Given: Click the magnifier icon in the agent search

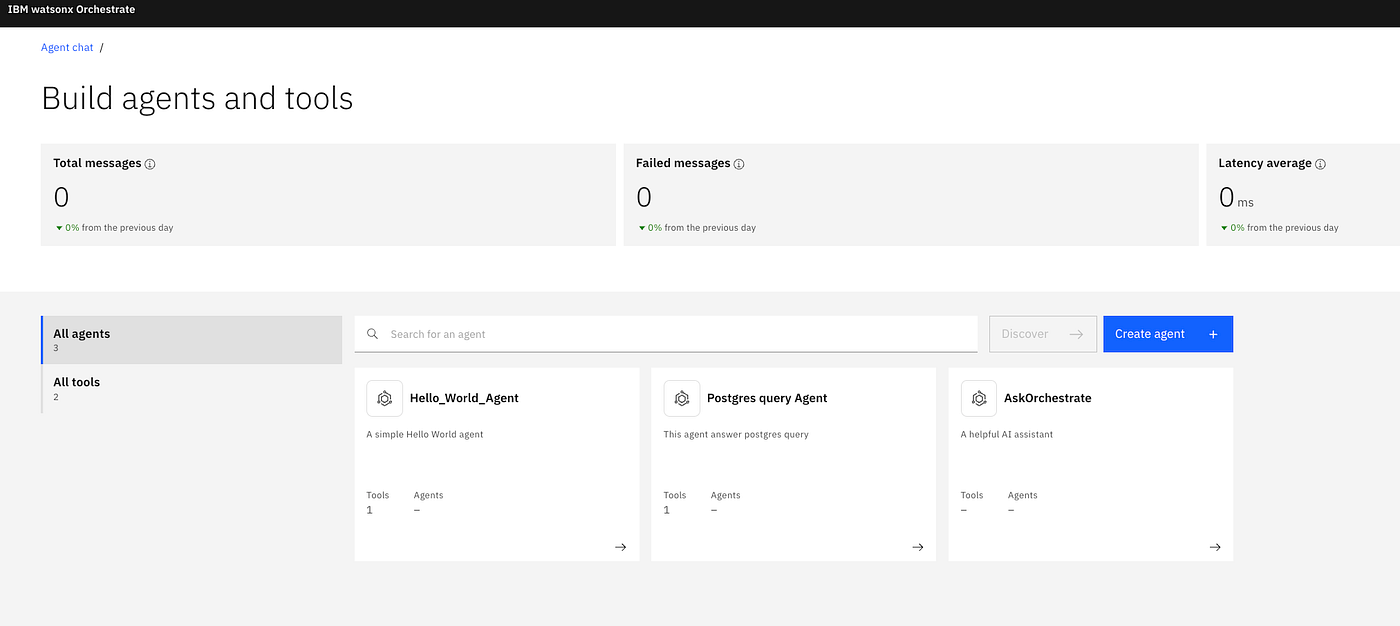Looking at the screenshot, I should [373, 334].
